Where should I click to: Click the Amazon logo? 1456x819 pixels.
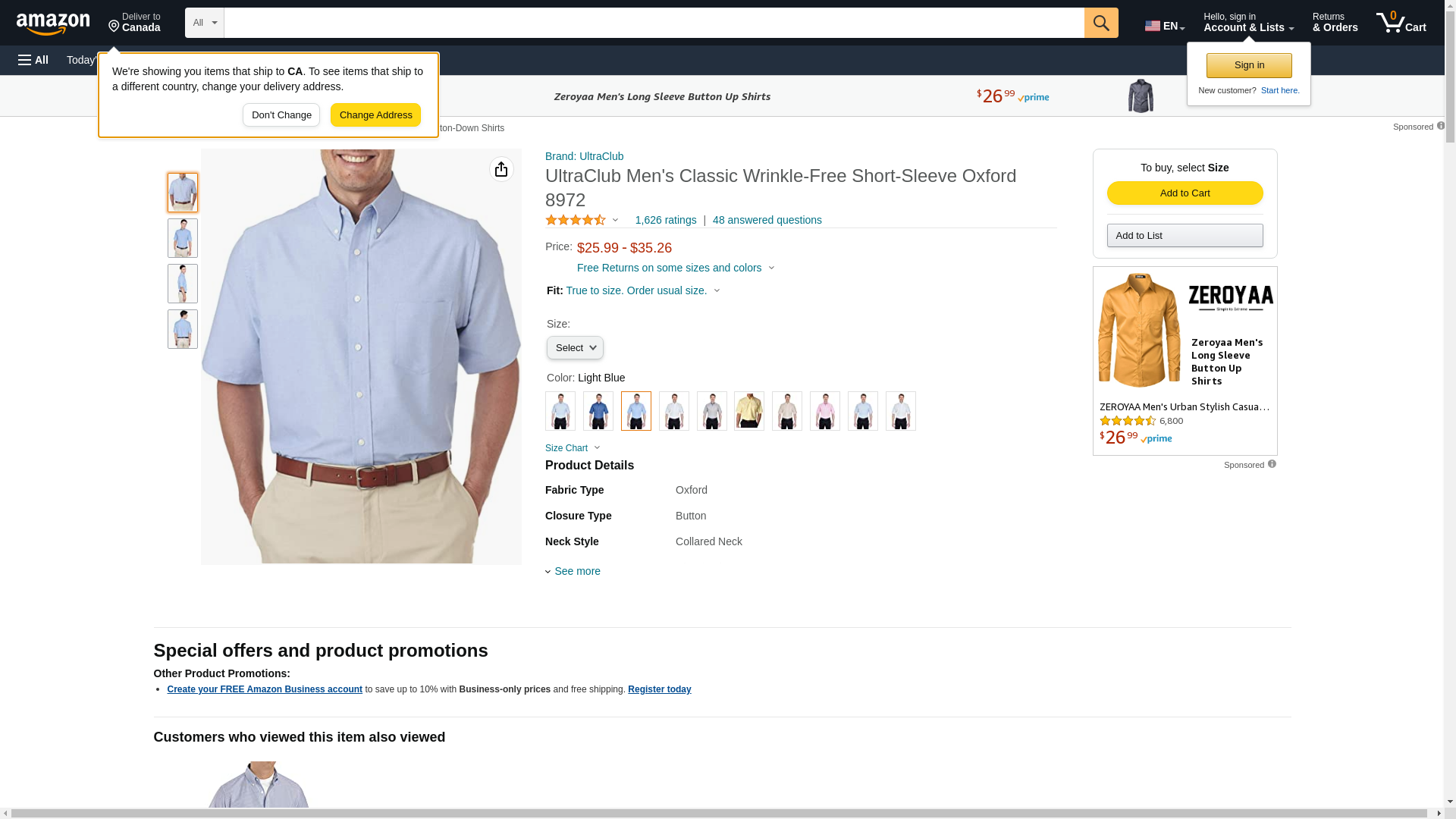pyautogui.click(x=53, y=24)
